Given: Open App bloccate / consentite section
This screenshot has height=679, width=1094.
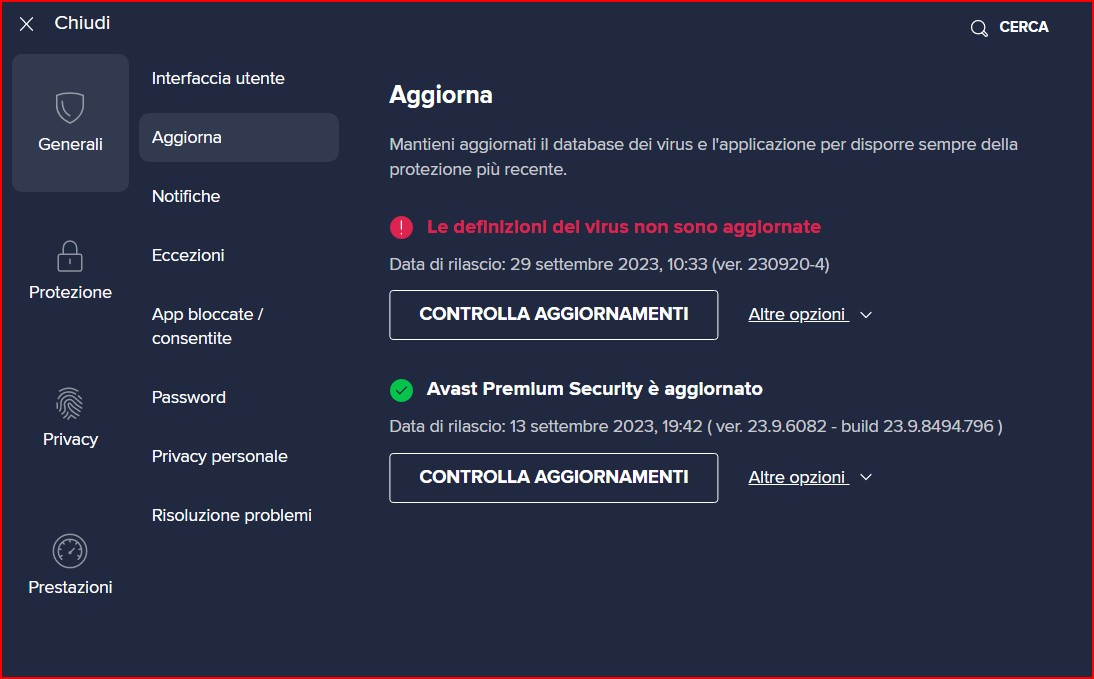Looking at the screenshot, I should pos(207,326).
